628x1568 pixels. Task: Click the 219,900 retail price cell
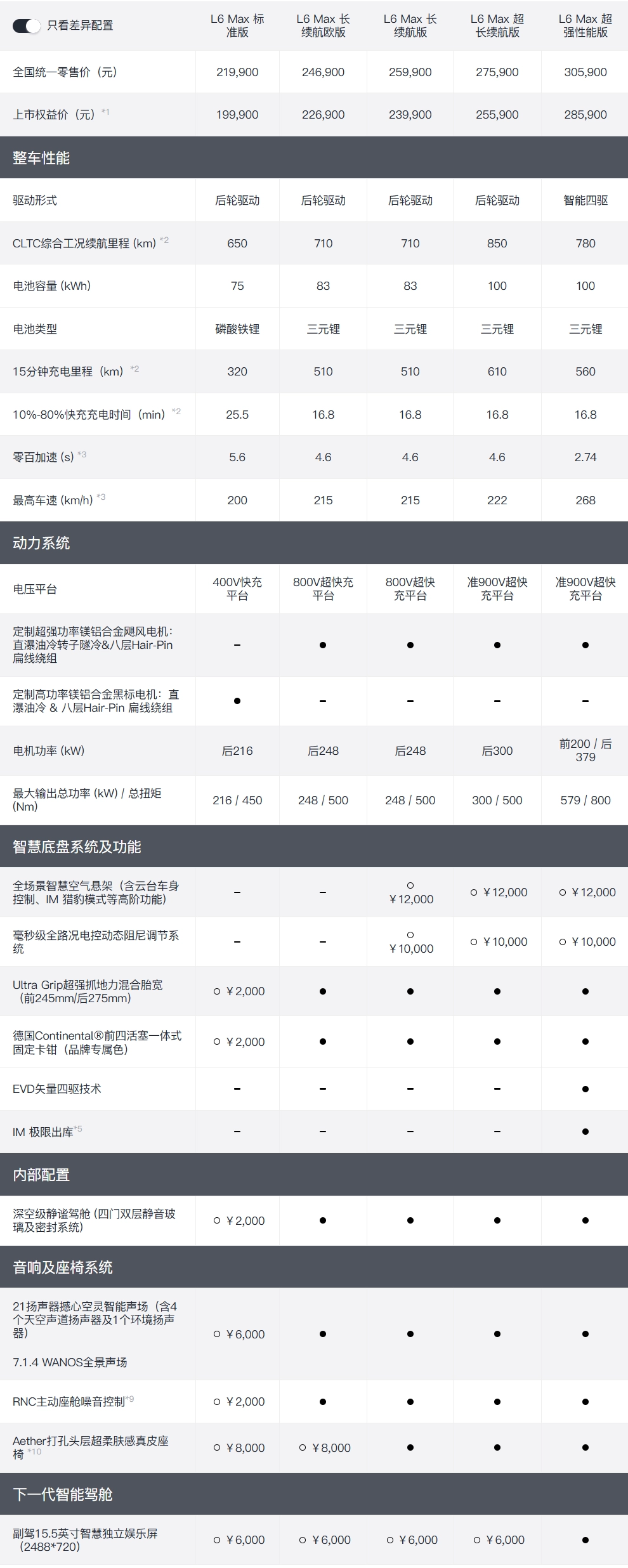pyautogui.click(x=237, y=72)
